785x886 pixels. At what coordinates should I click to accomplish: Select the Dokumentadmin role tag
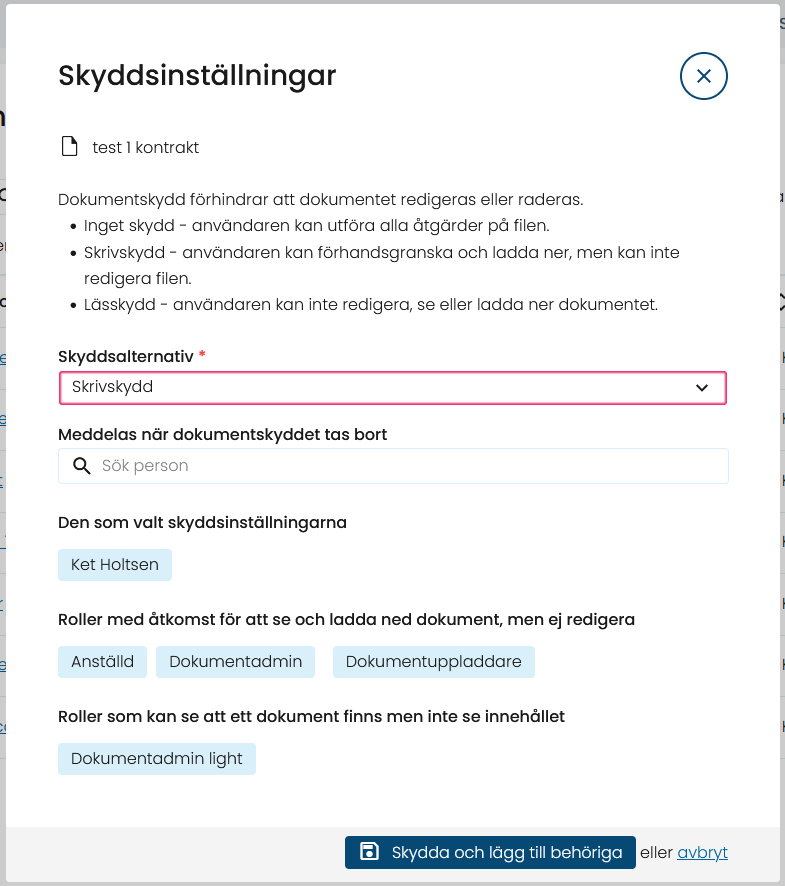point(235,662)
